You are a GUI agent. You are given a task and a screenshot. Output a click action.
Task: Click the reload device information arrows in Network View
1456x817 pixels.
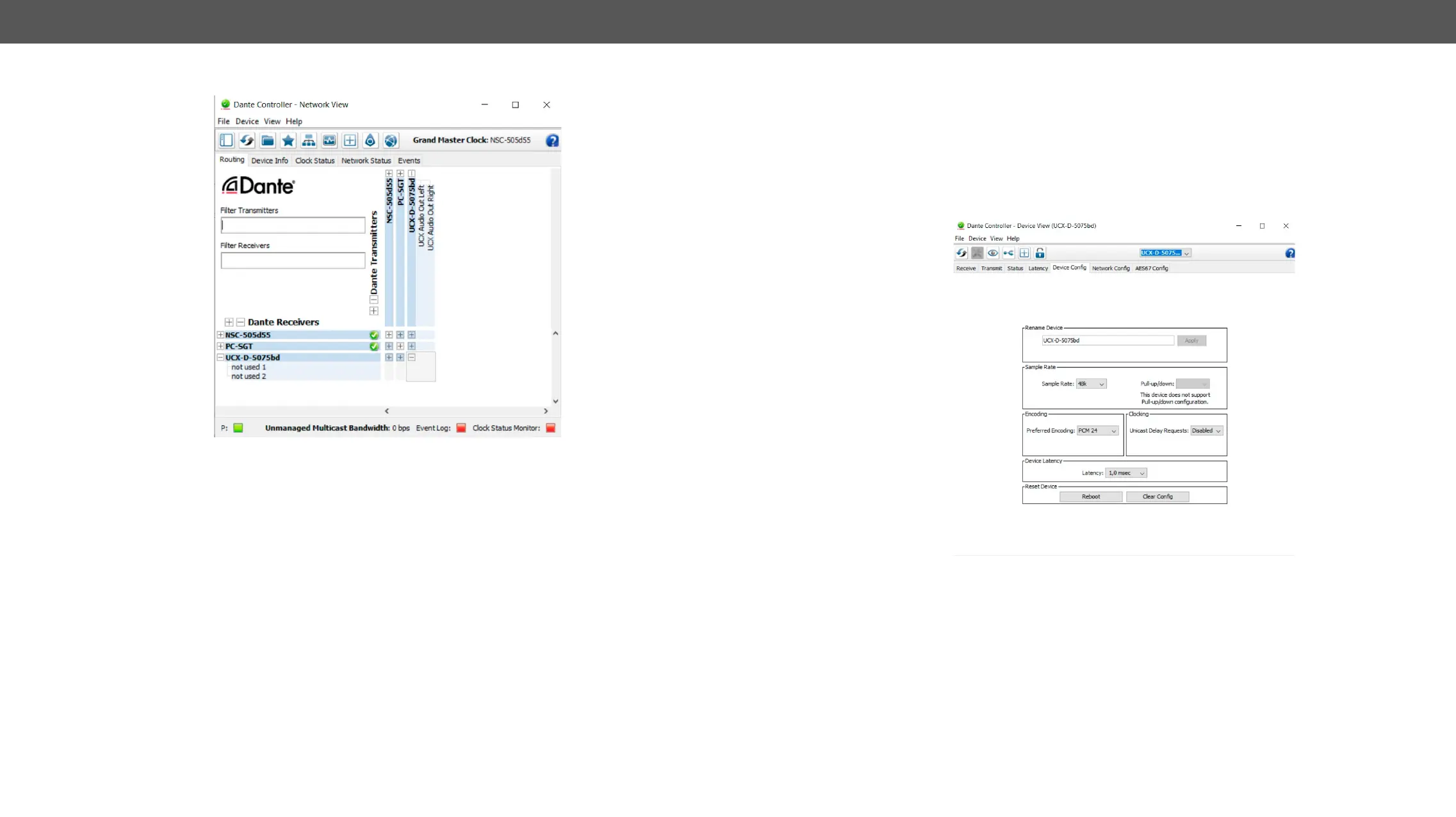point(247,140)
